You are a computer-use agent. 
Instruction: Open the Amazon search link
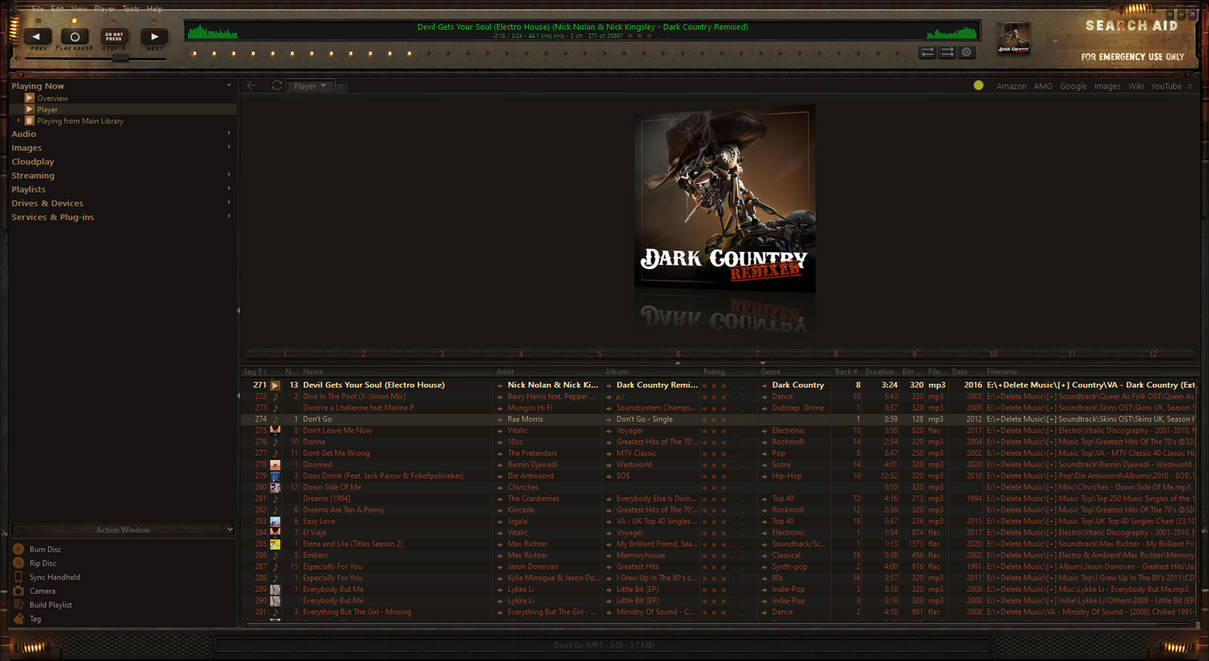coord(1012,85)
